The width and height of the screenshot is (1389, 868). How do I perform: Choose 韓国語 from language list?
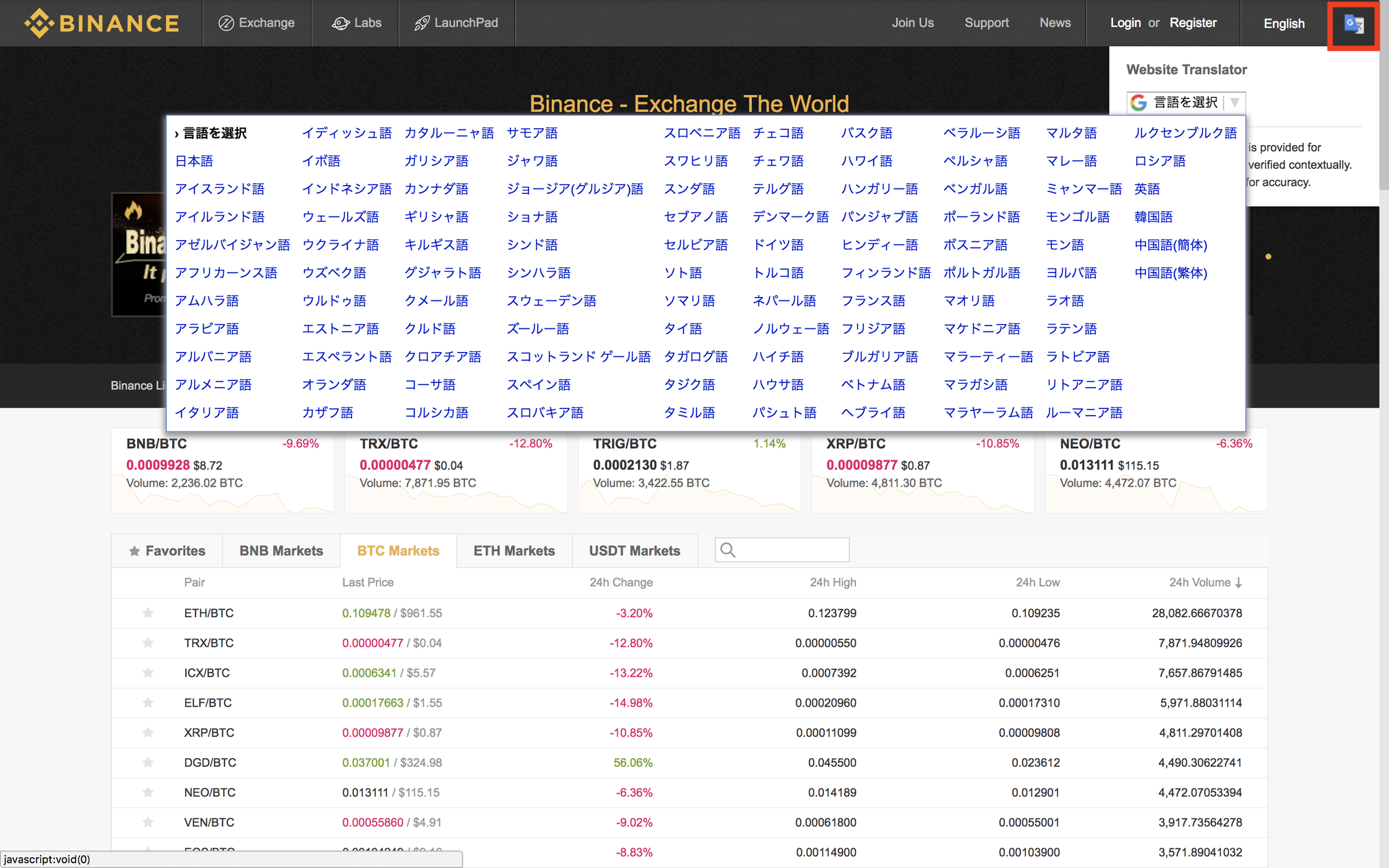point(1153,217)
